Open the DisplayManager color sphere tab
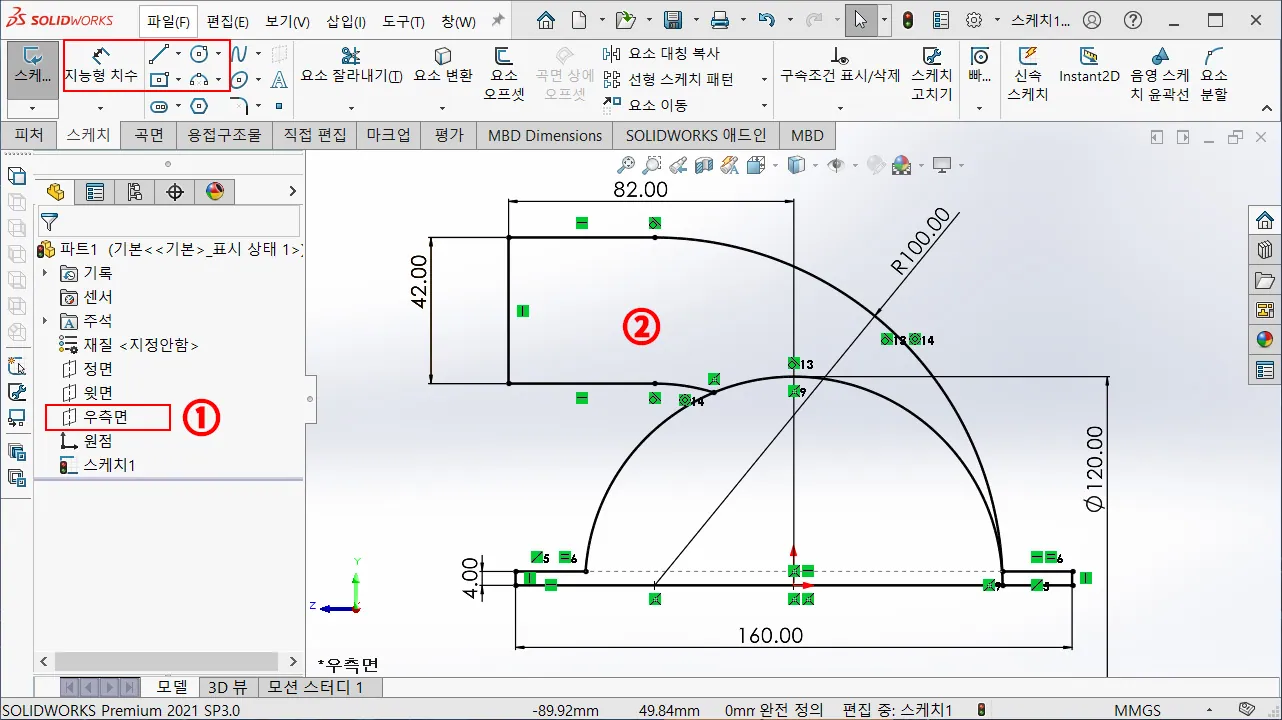 click(215, 192)
